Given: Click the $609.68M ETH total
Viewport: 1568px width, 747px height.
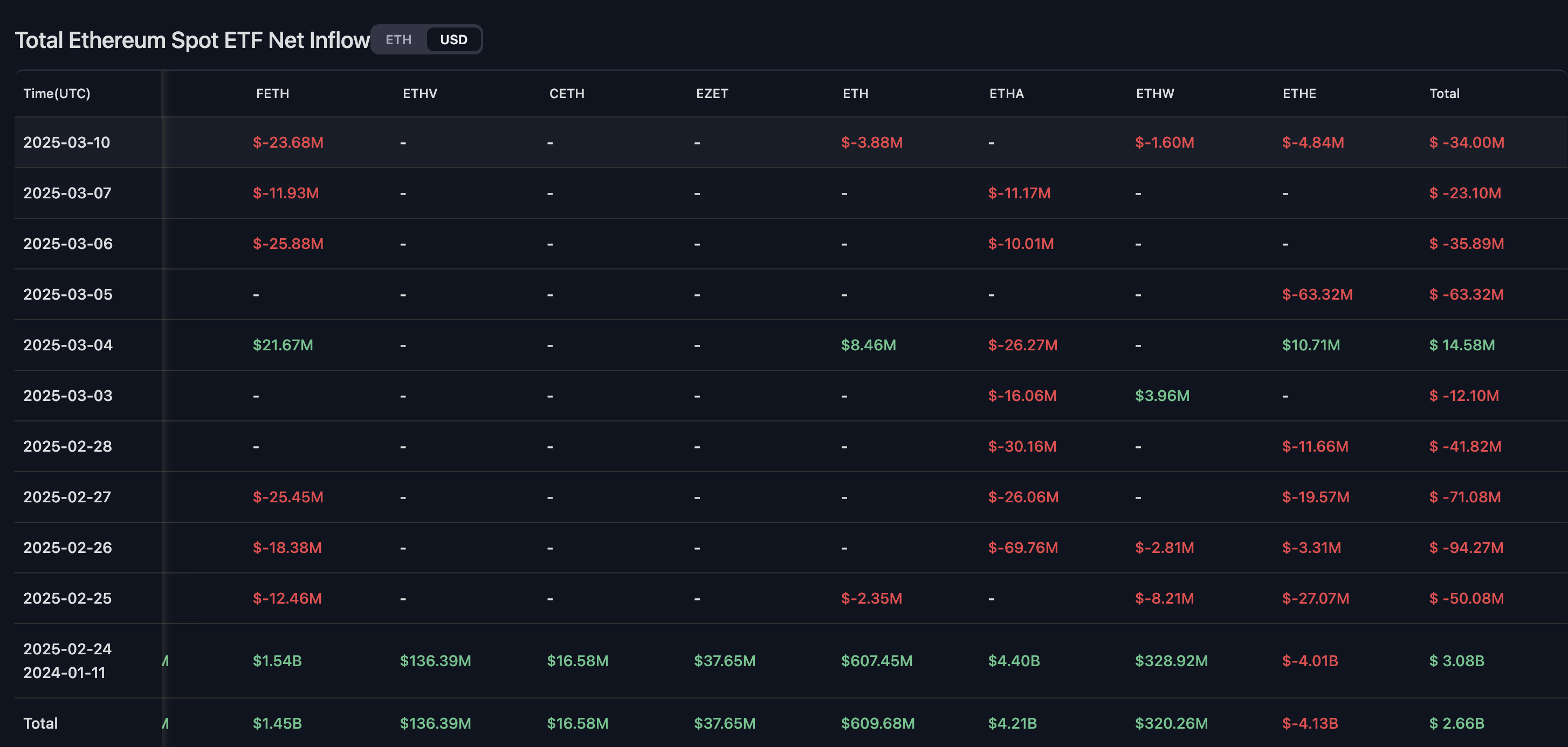Looking at the screenshot, I should pyautogui.click(x=878, y=723).
